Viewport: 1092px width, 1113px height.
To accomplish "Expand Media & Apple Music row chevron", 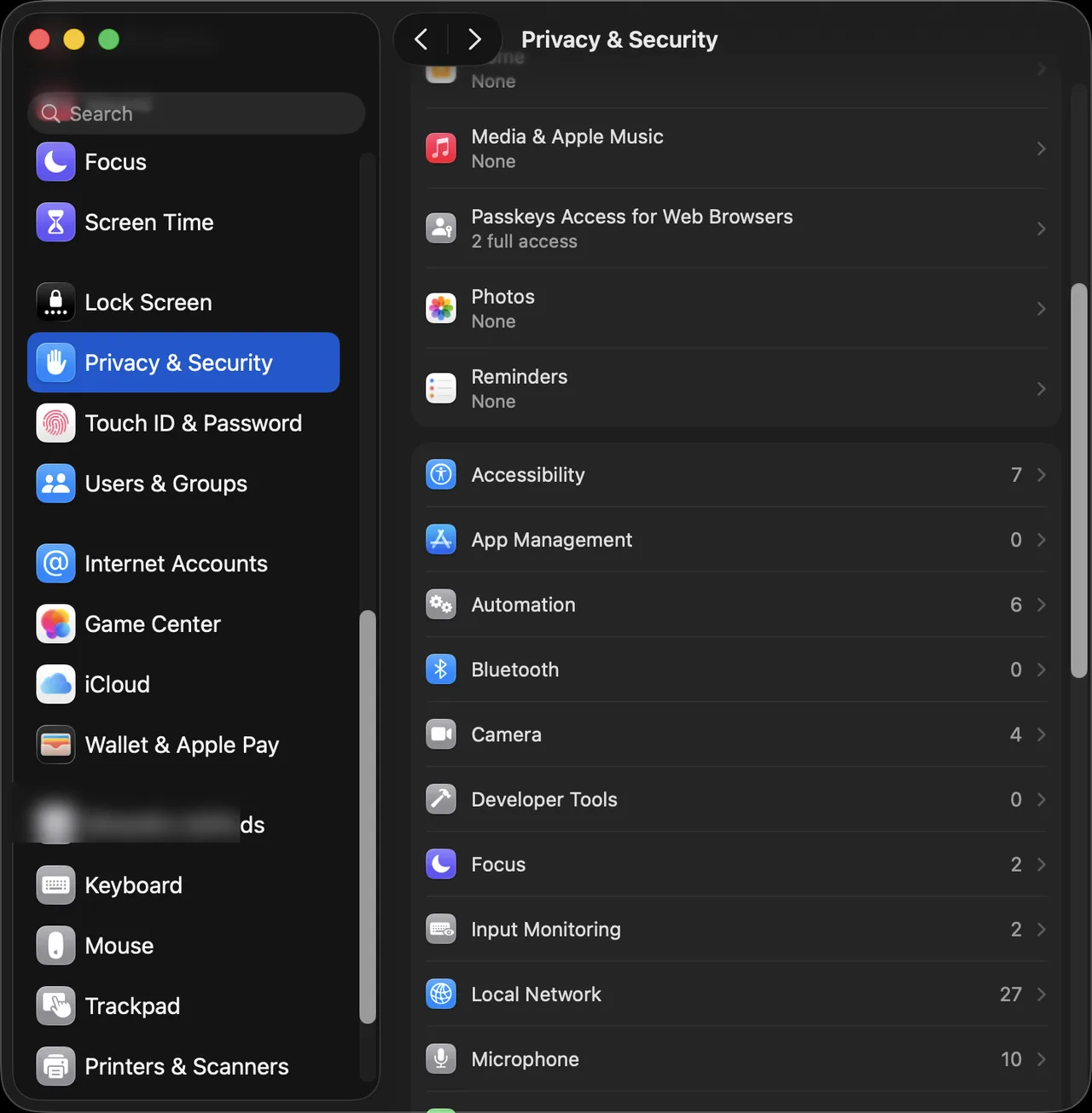I will click(1041, 148).
